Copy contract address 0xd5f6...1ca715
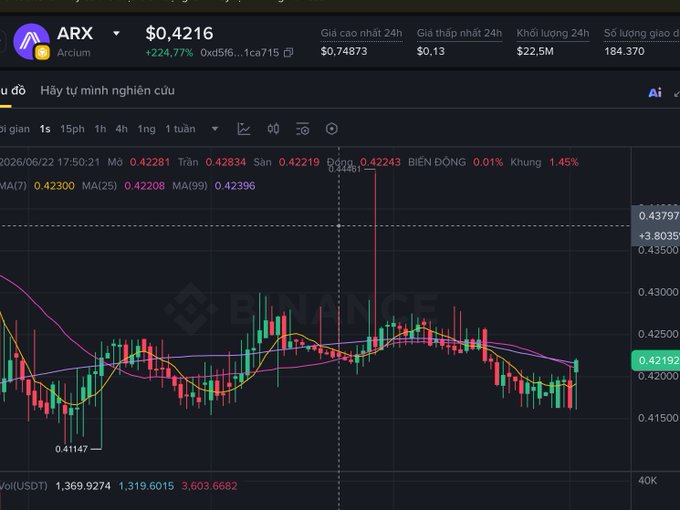The width and height of the screenshot is (680, 510). click(x=288, y=53)
